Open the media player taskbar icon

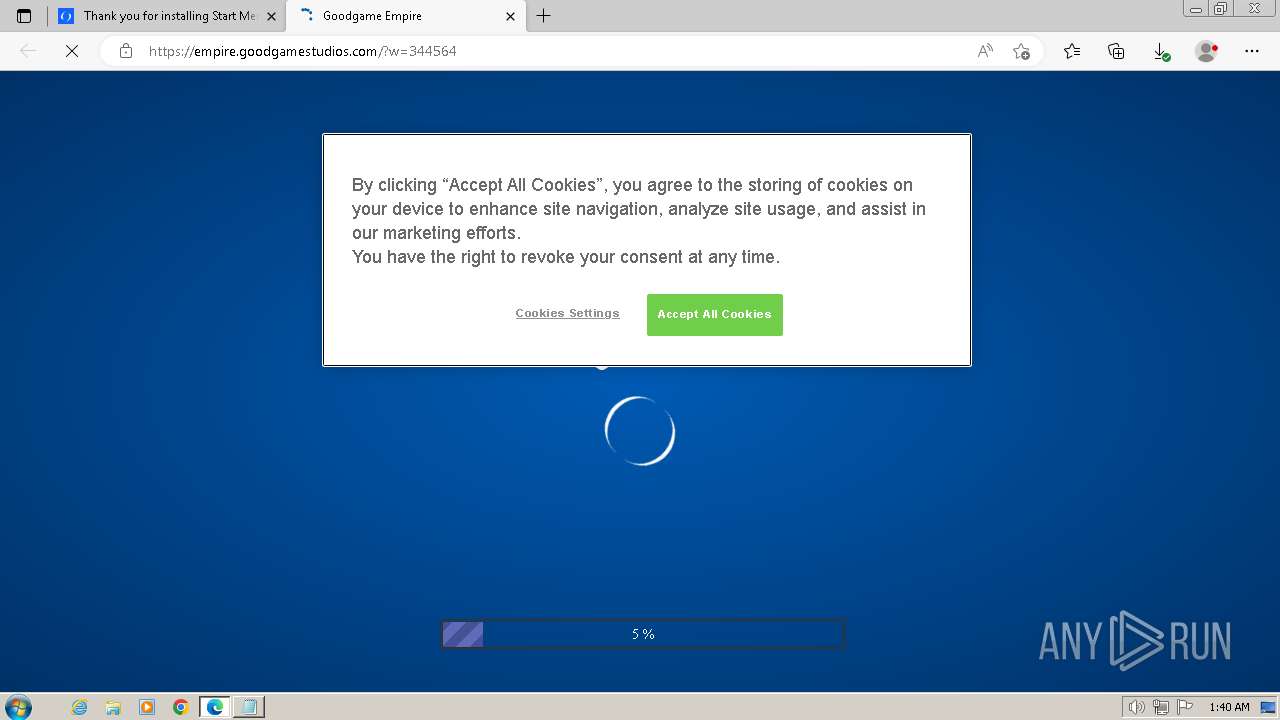(x=147, y=707)
